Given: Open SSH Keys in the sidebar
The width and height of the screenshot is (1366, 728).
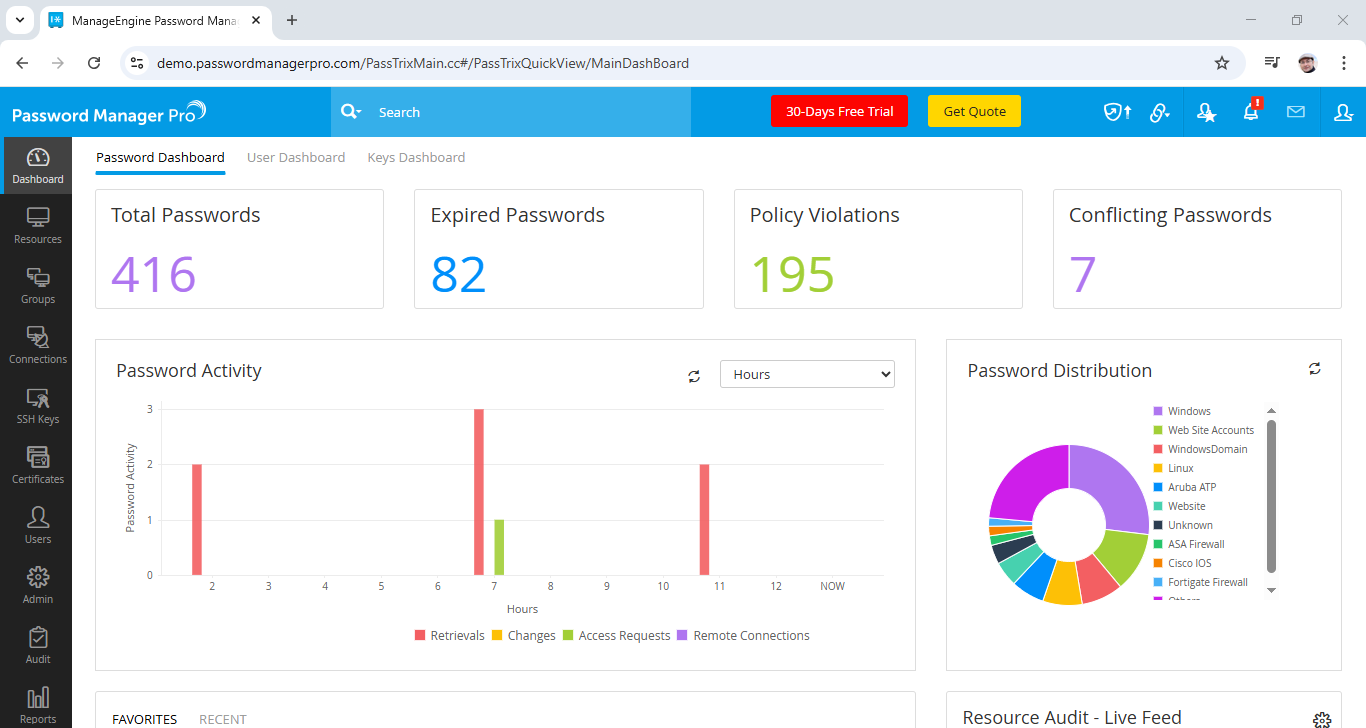Looking at the screenshot, I should pos(37,406).
